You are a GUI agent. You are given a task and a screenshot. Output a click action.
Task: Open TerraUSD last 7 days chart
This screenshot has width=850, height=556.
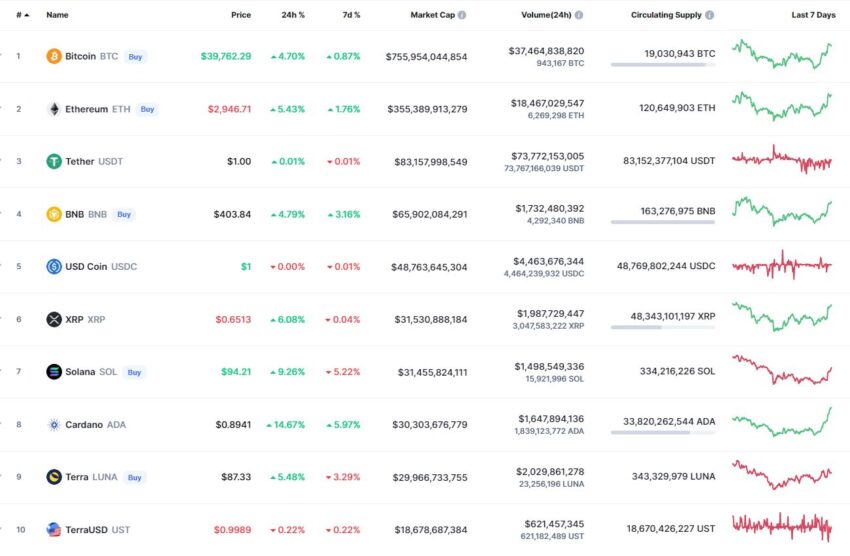[x=782, y=527]
